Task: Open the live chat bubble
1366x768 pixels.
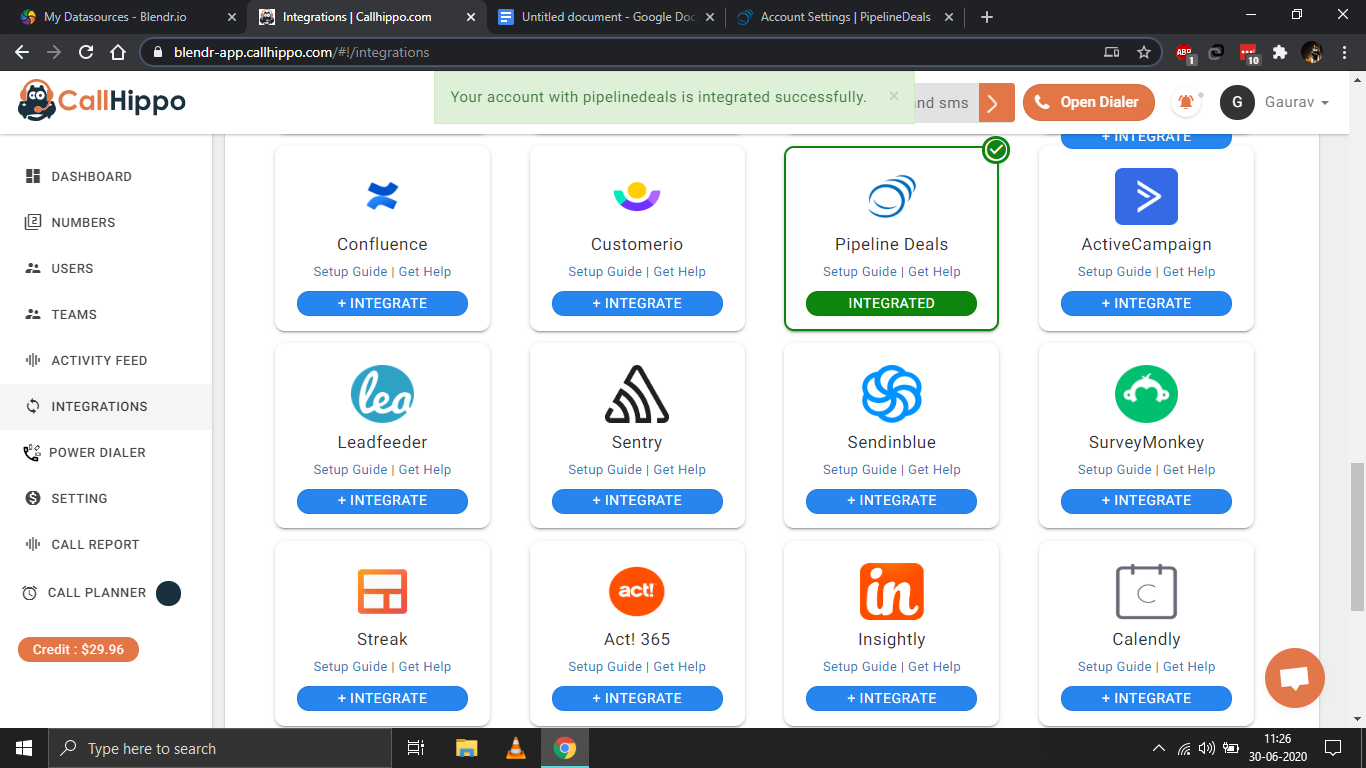Action: [x=1295, y=679]
